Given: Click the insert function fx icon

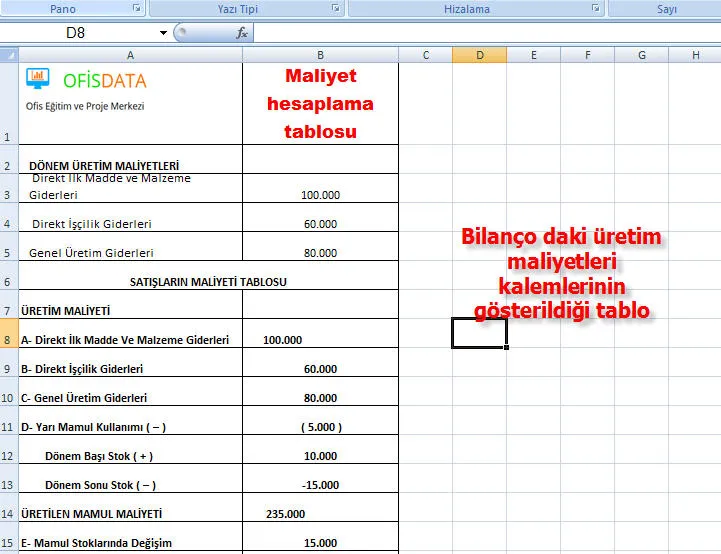Looking at the screenshot, I should (242, 33).
